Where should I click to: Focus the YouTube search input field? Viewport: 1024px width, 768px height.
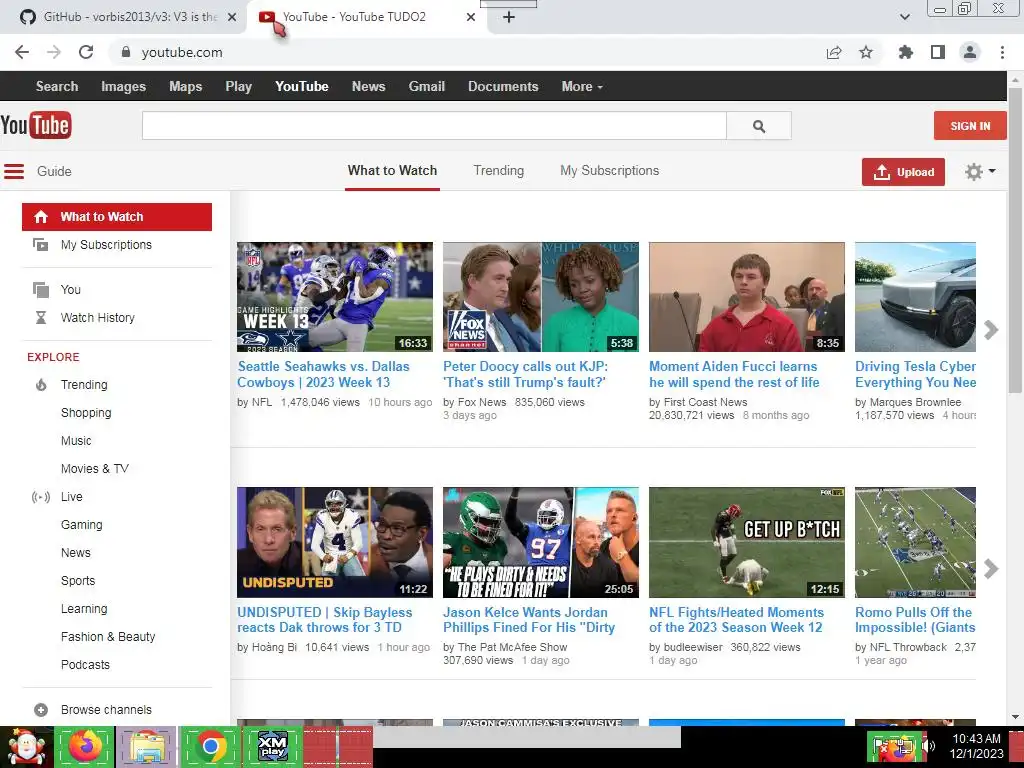(434, 125)
